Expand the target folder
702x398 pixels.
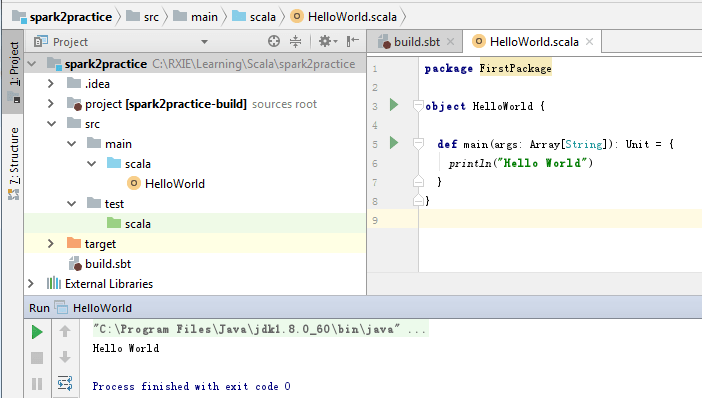pyautogui.click(x=51, y=244)
